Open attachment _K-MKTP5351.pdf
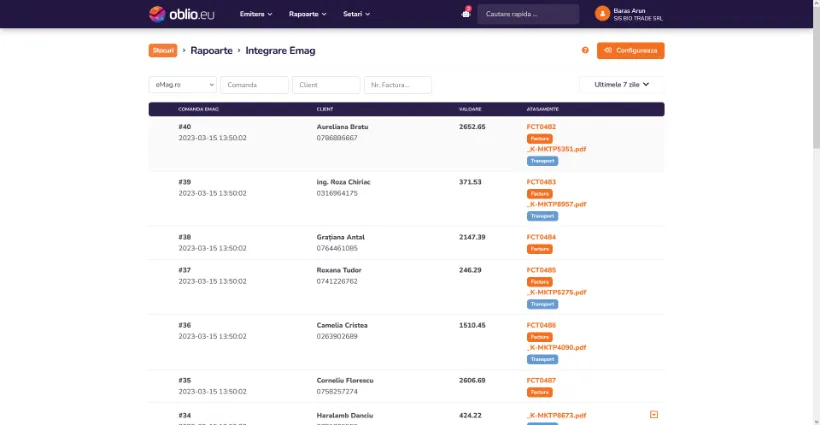The width and height of the screenshot is (820, 425). 556,149
